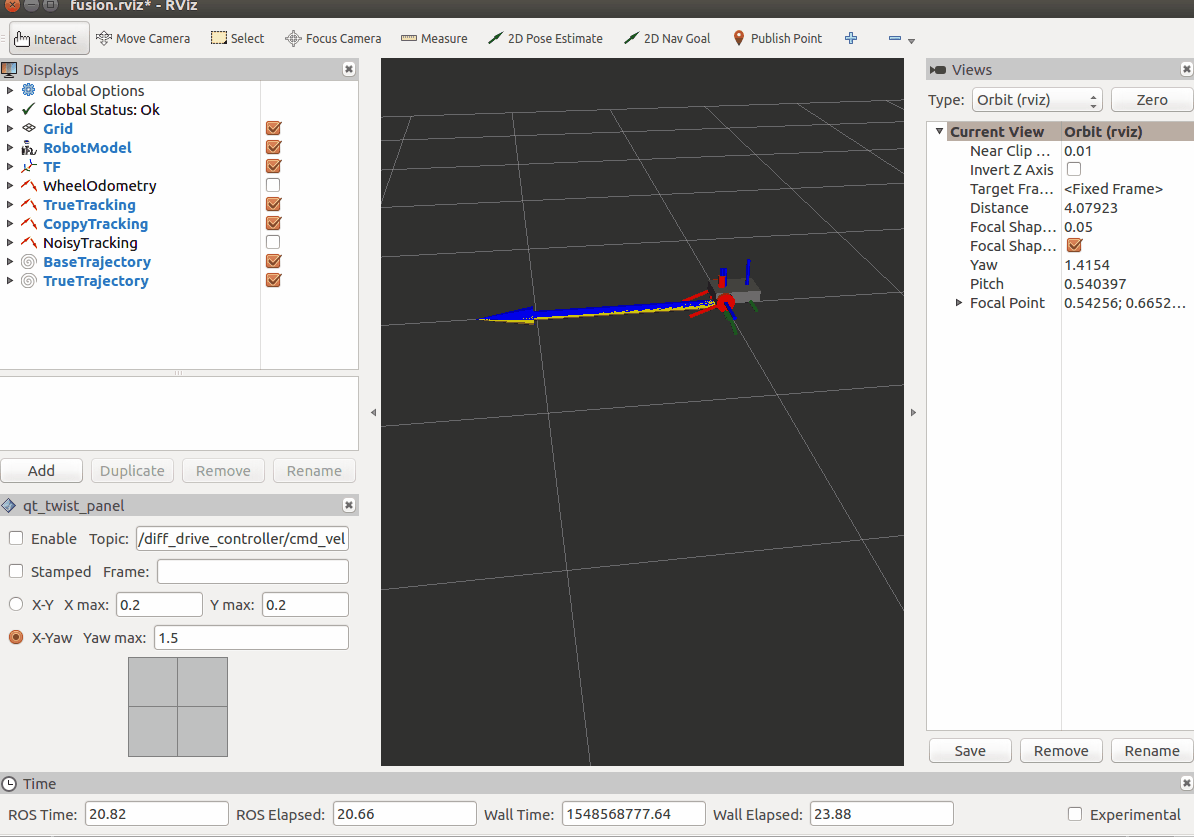This screenshot has height=837, width=1194.
Task: Select the 2D Pose Estimate tool
Action: pyautogui.click(x=545, y=38)
